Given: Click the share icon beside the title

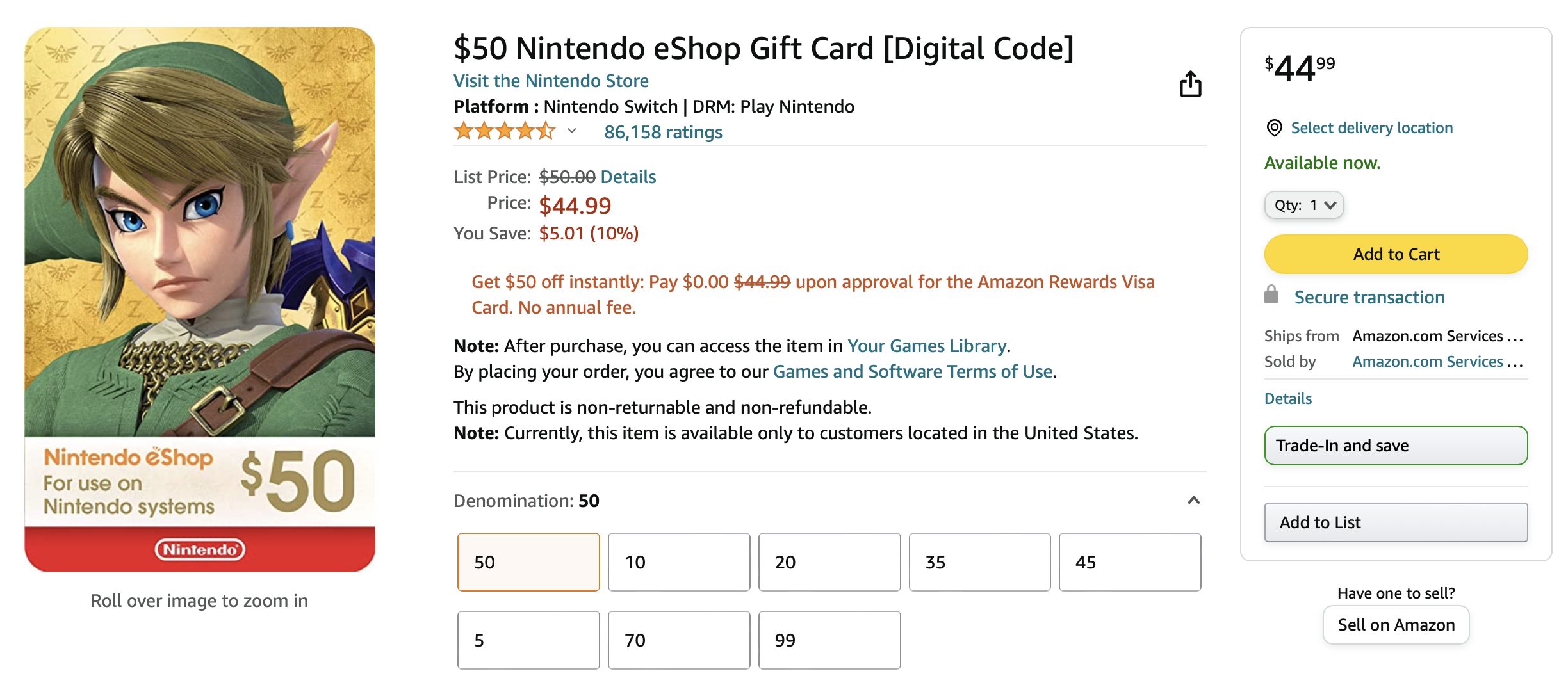Looking at the screenshot, I should point(1190,84).
